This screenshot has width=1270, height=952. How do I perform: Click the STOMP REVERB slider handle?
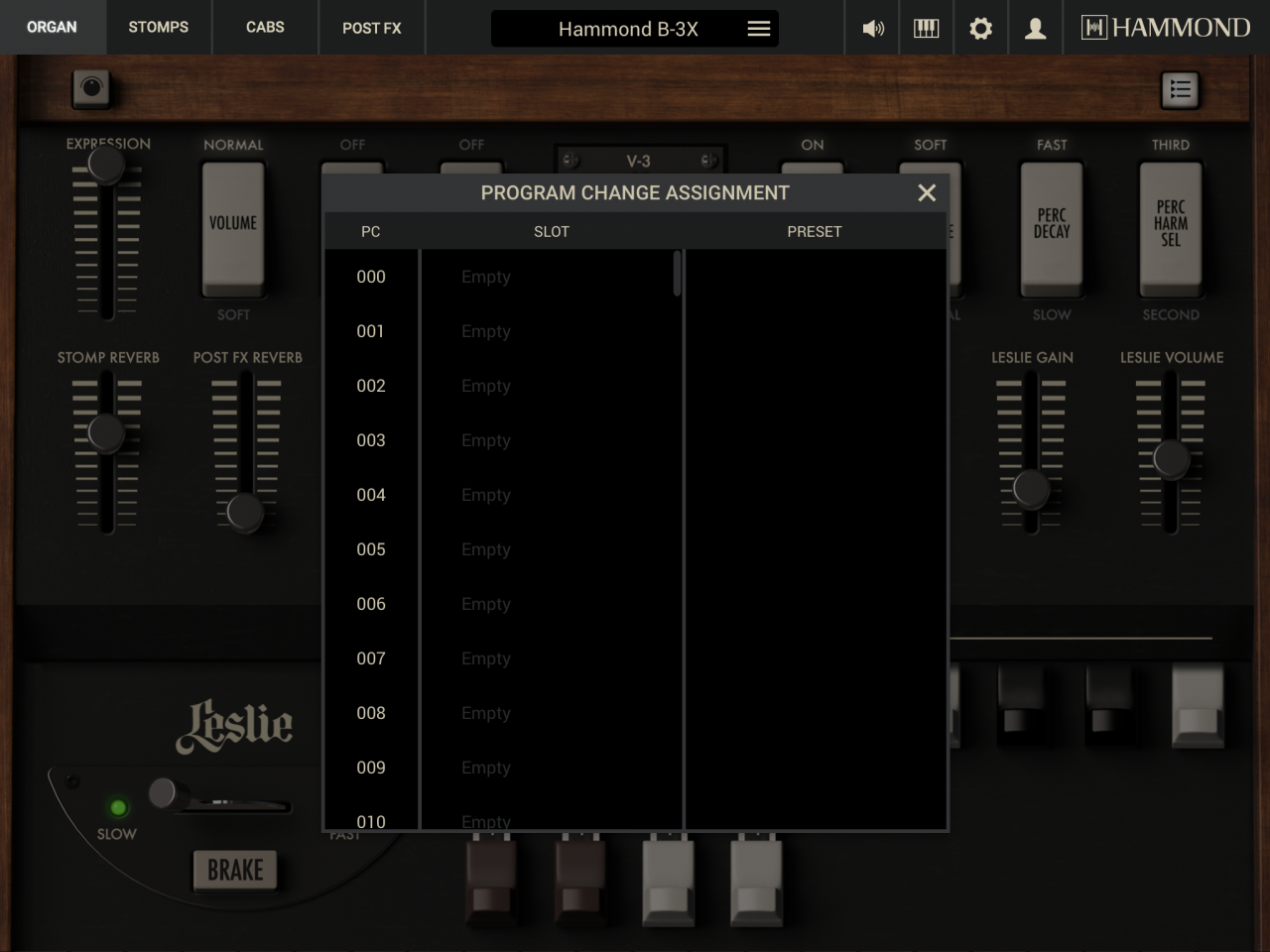106,433
